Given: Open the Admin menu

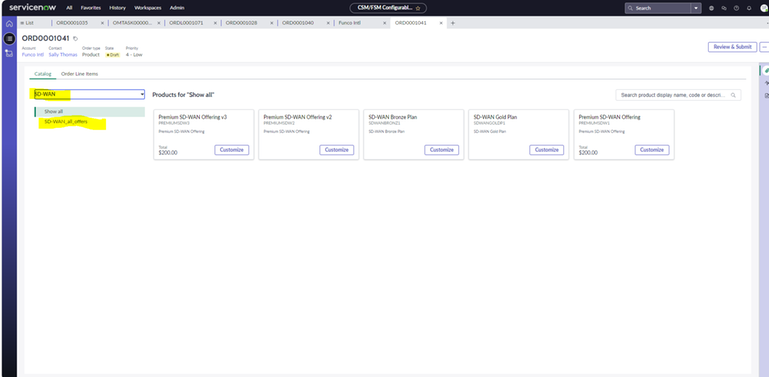Looking at the screenshot, I should (x=177, y=8).
